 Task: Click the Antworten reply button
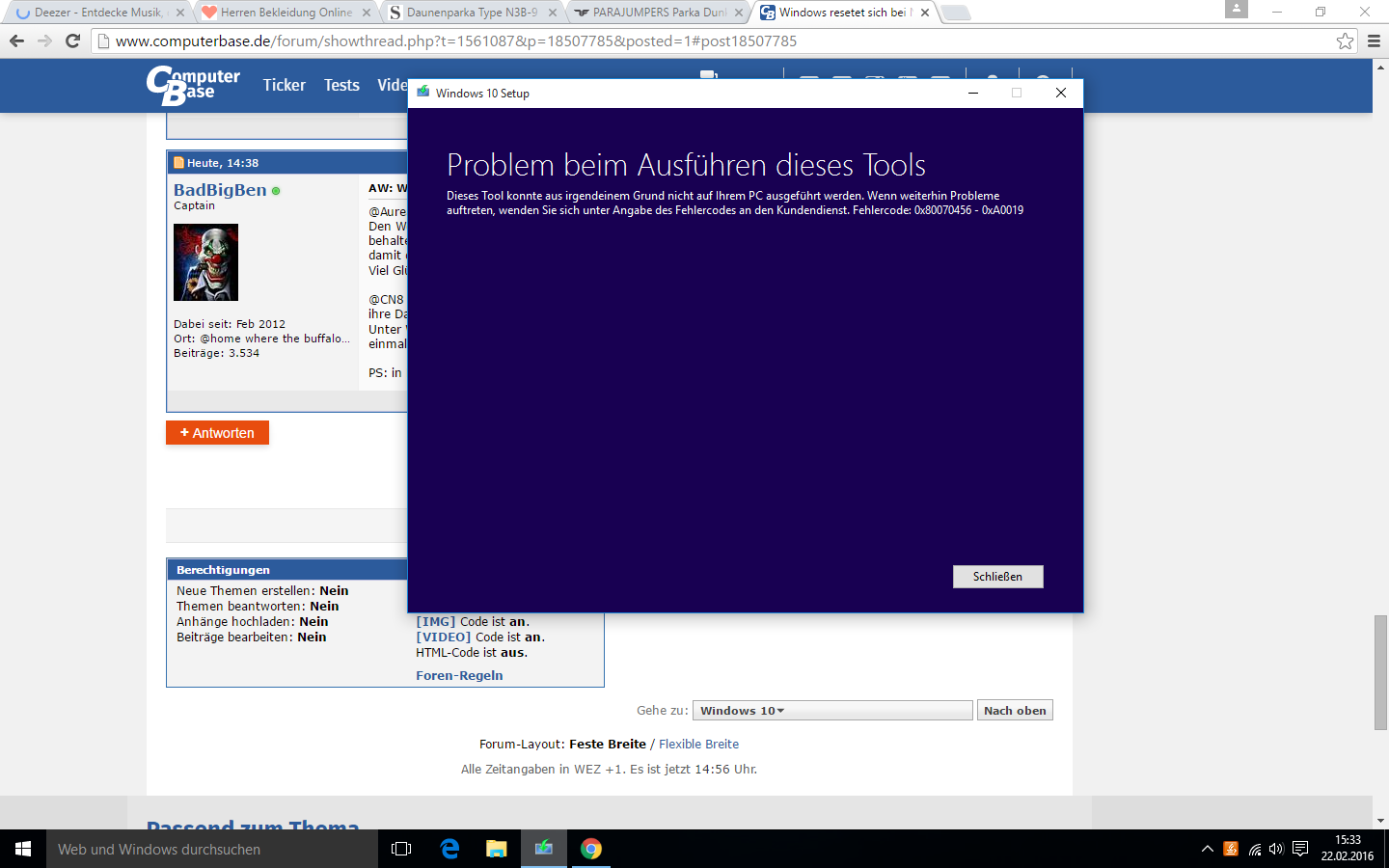(217, 433)
